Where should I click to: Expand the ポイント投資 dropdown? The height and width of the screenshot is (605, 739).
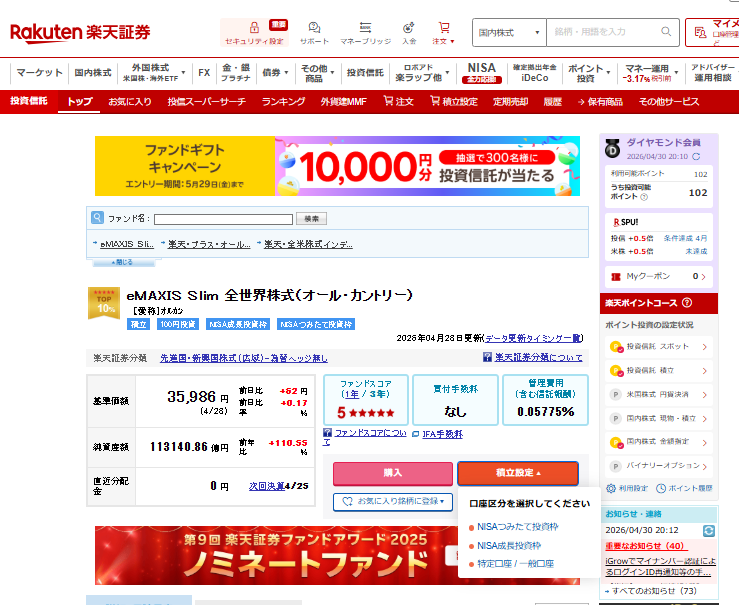(608, 73)
